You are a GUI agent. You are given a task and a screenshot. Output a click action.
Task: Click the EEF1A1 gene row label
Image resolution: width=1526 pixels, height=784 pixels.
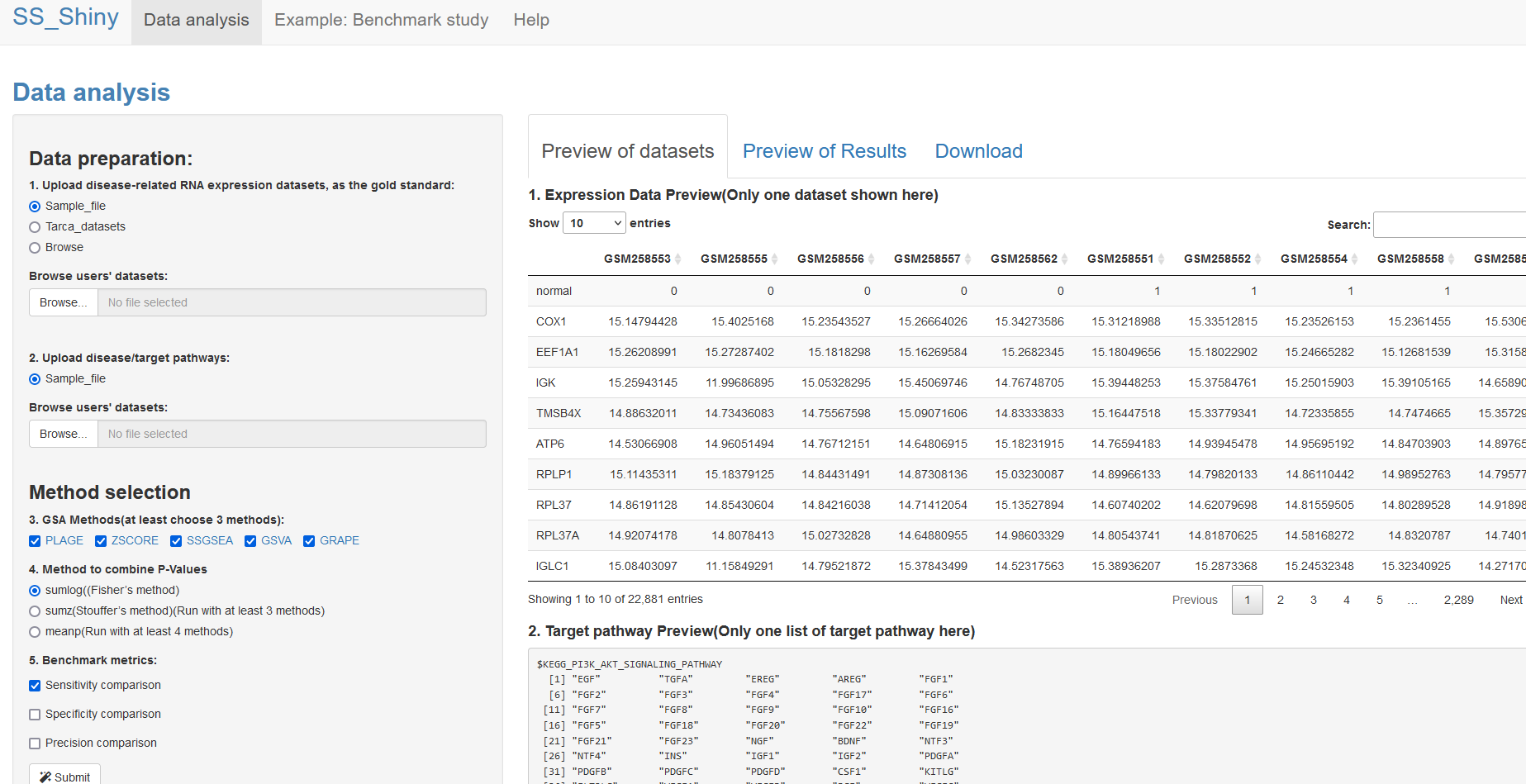[x=558, y=352]
